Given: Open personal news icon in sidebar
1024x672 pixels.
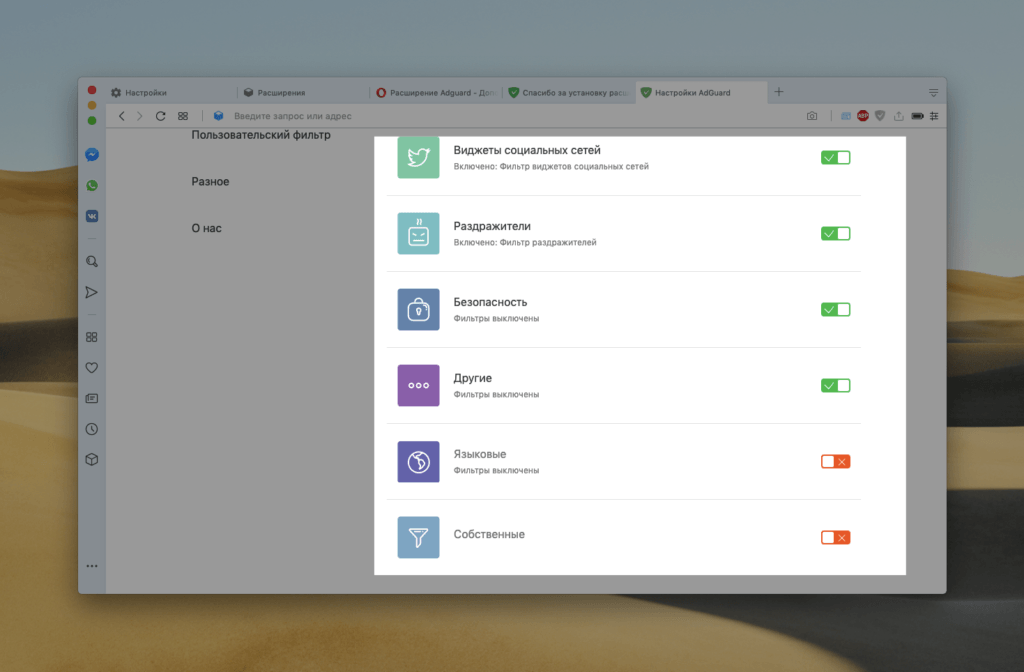Looking at the screenshot, I should [92, 398].
